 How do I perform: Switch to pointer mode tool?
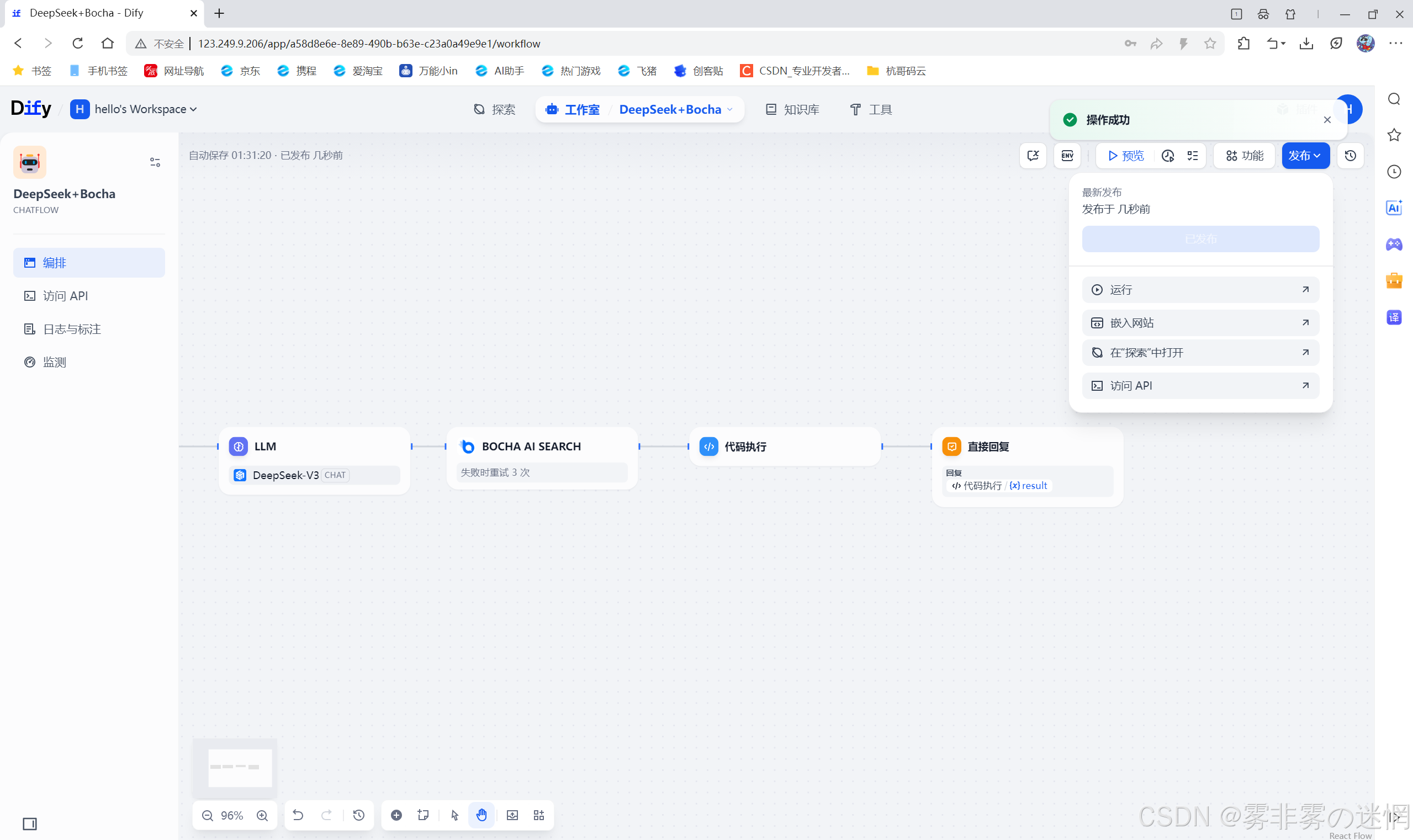click(454, 815)
